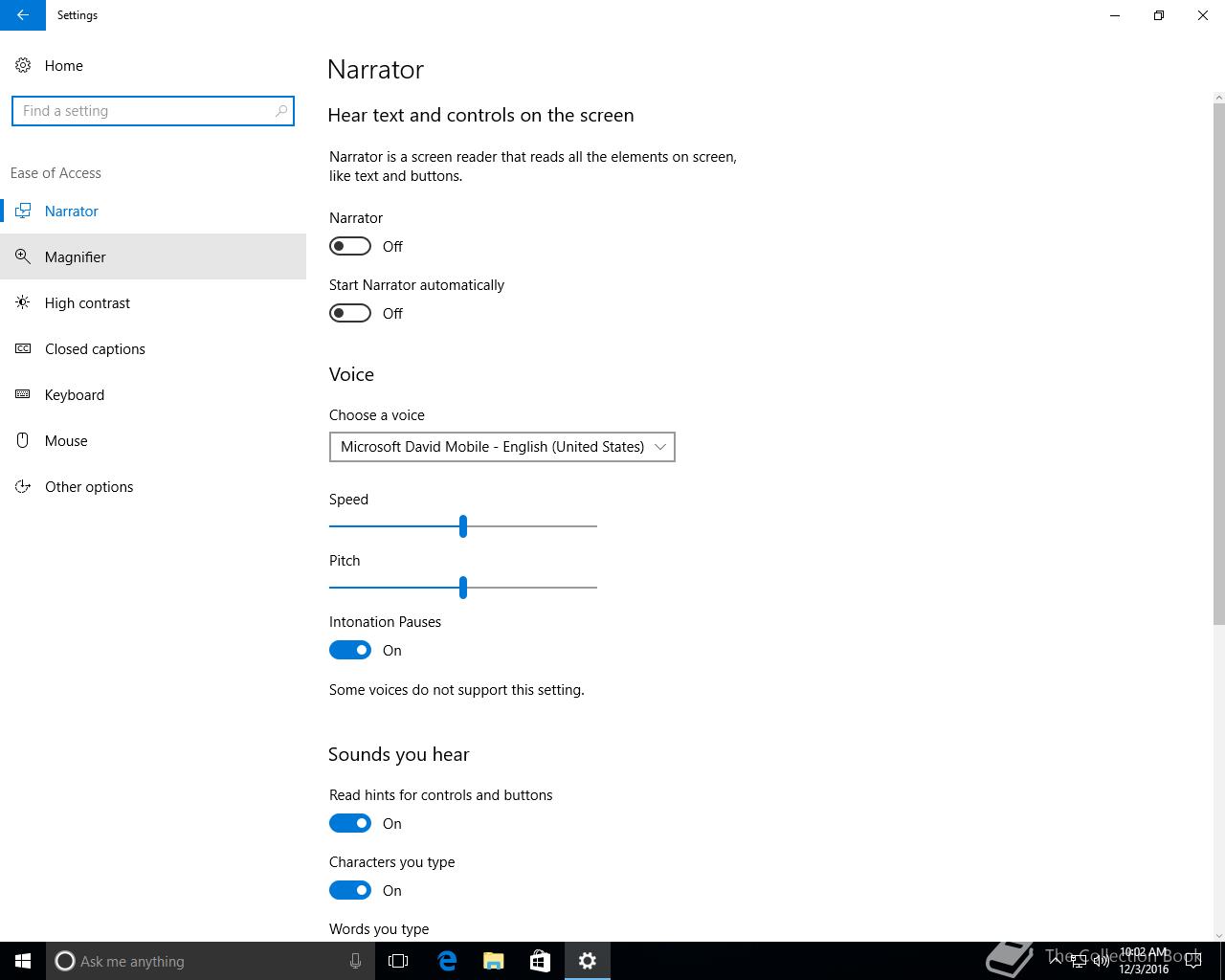Image resolution: width=1225 pixels, height=980 pixels.
Task: Open the Choose a voice dropdown
Action: tap(502, 447)
